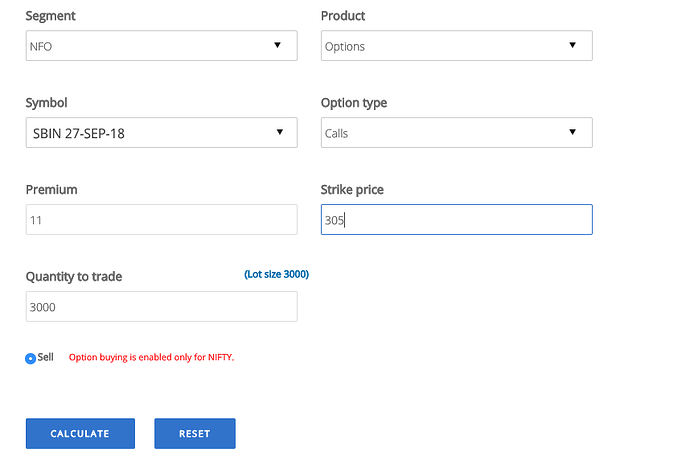Click the Option type label

(354, 103)
